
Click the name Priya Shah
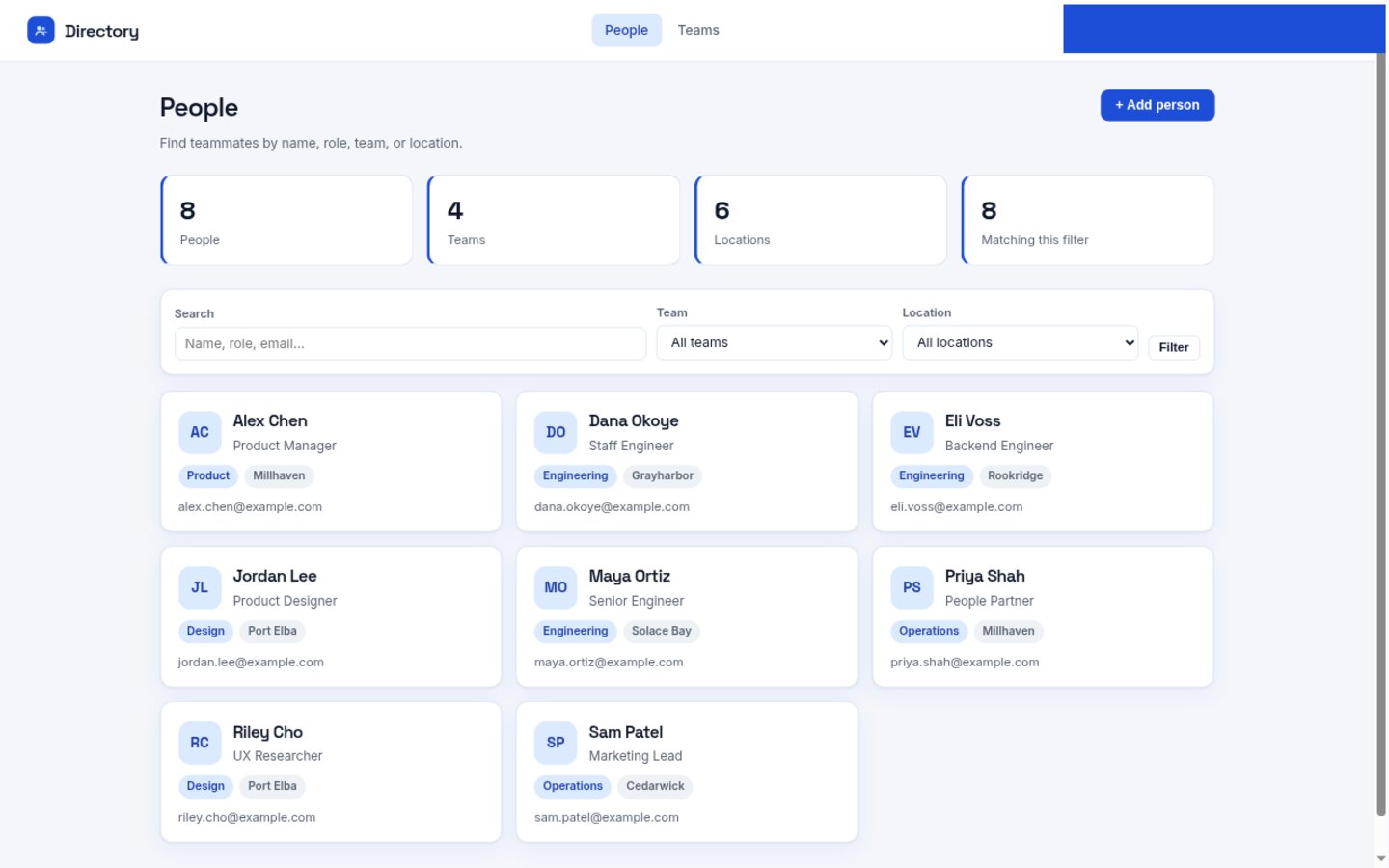tap(985, 576)
